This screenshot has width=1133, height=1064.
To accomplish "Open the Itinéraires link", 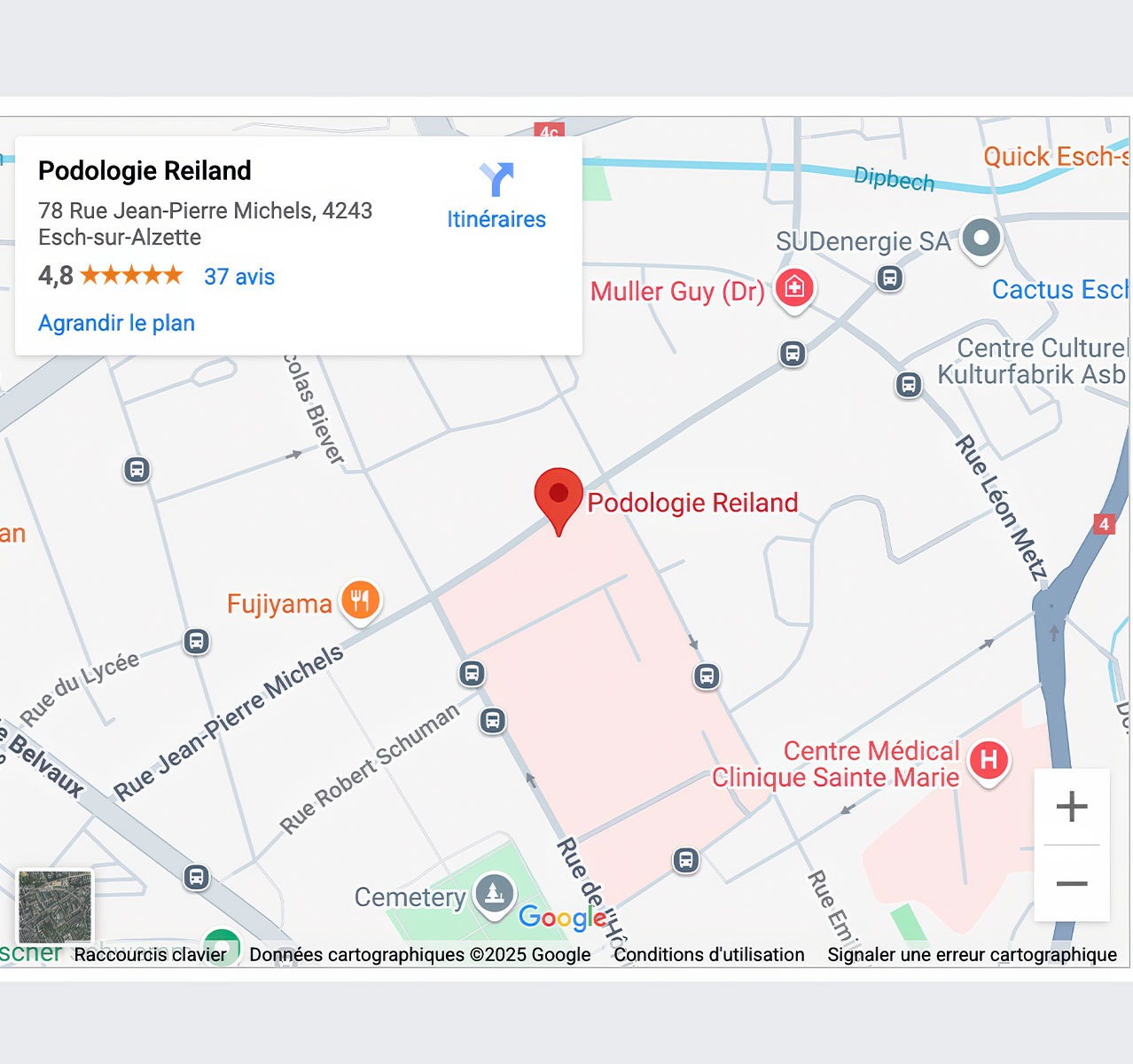I will [x=496, y=219].
